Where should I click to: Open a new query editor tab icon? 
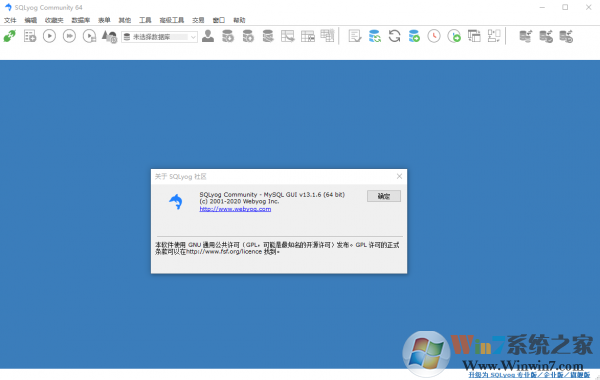pos(30,36)
